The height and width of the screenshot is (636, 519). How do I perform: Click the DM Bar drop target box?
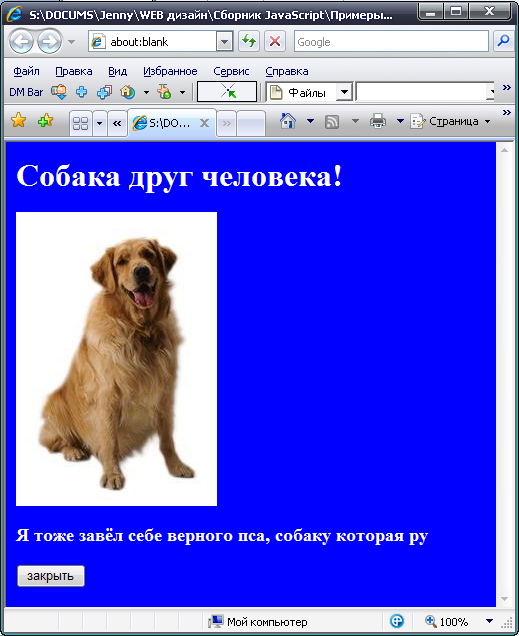(227, 92)
